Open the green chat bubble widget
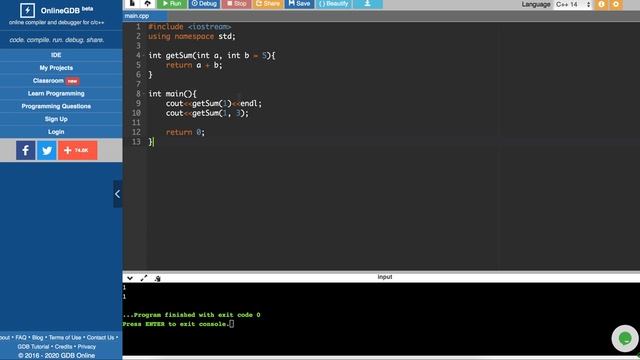 coord(624,338)
